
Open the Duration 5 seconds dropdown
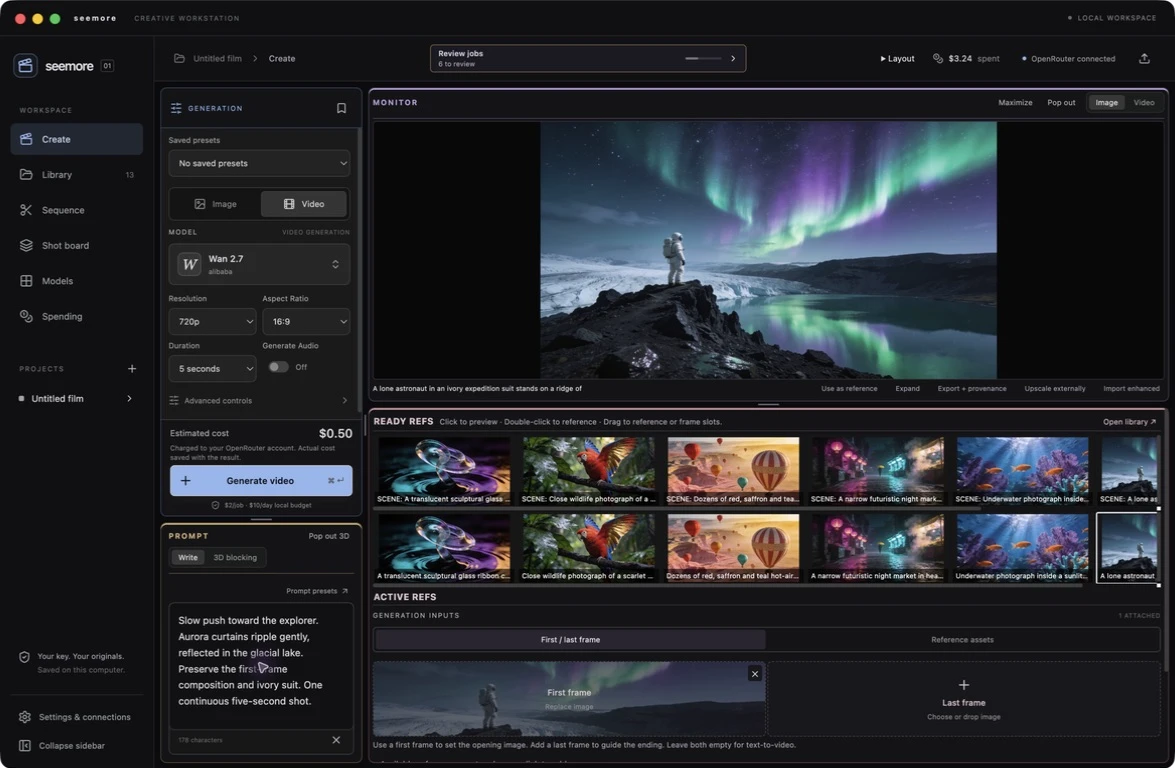(x=212, y=369)
